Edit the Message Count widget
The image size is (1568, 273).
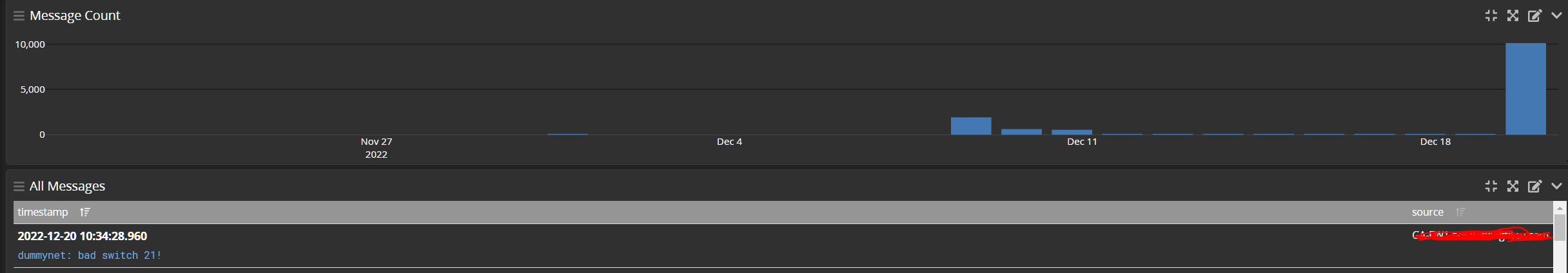(x=1535, y=15)
